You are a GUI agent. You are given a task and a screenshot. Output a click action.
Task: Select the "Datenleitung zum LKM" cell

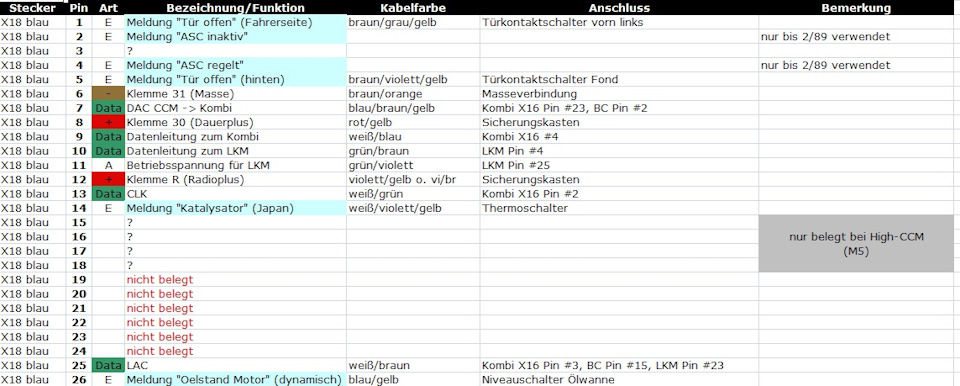(236, 151)
